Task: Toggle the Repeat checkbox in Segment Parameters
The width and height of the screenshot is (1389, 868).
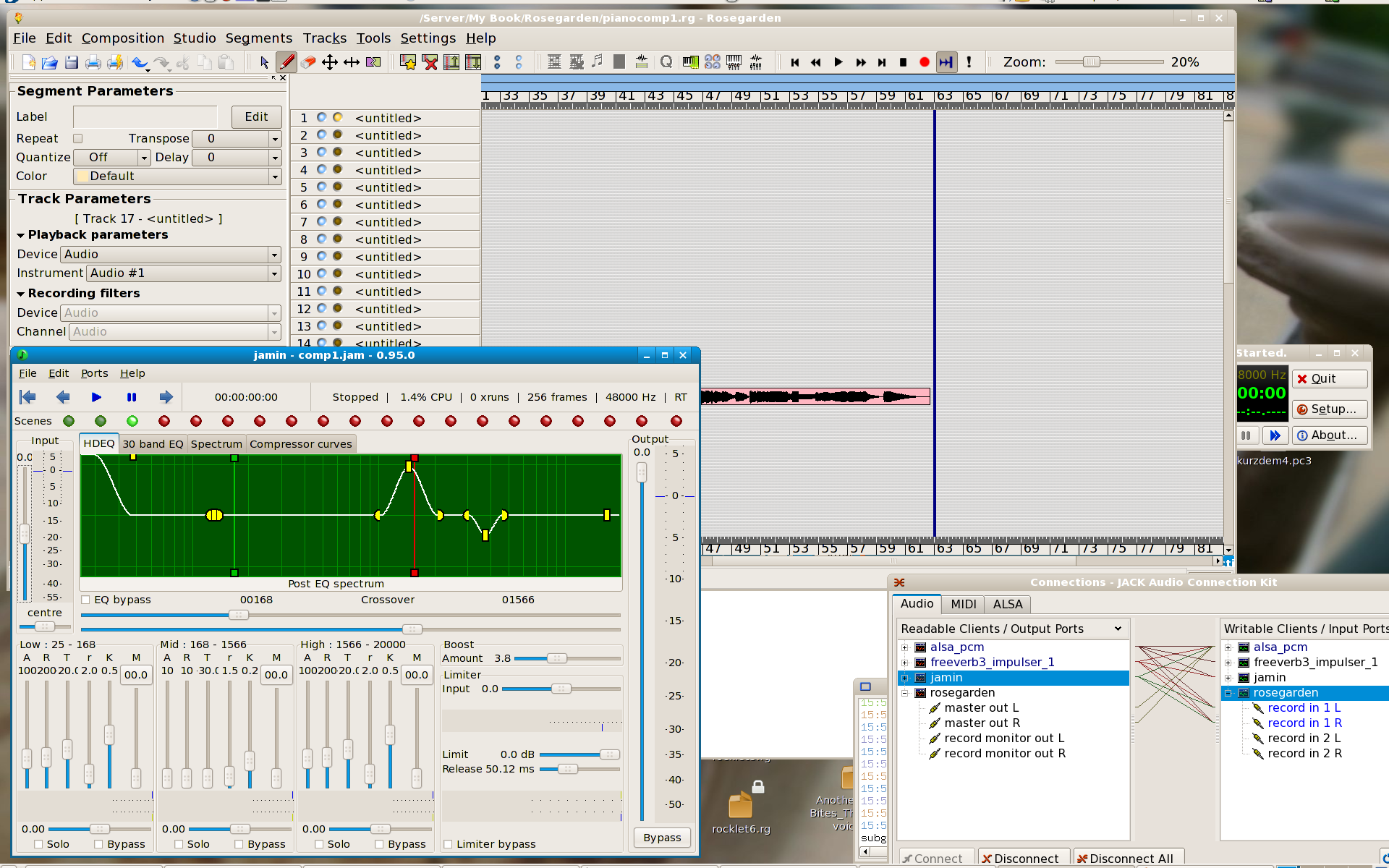Action: point(78,138)
